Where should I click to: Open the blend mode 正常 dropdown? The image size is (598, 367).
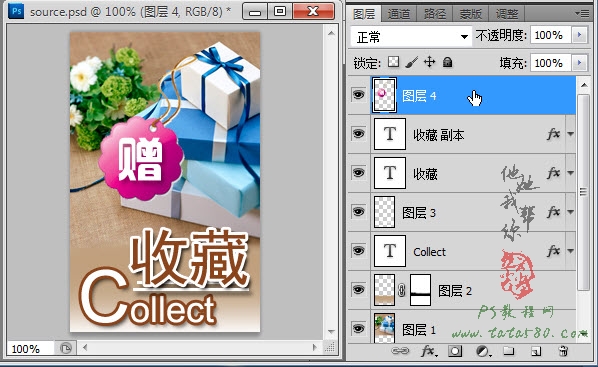click(x=411, y=37)
